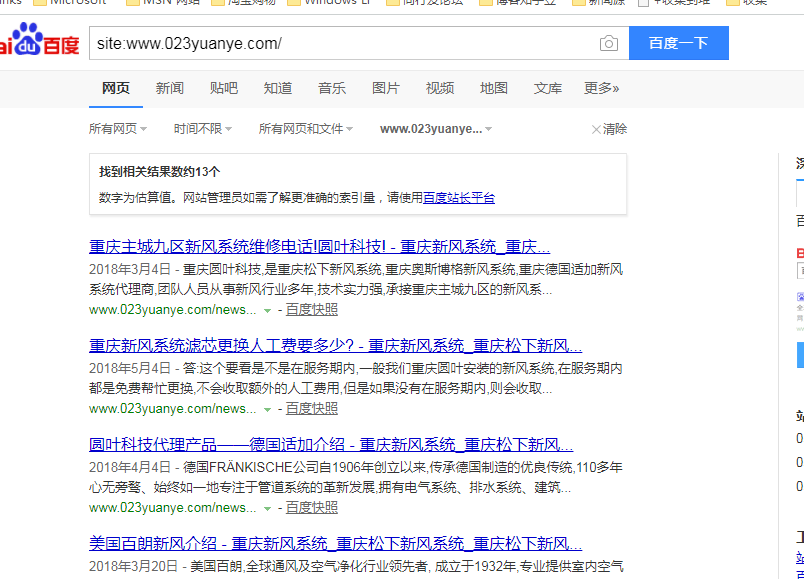The image size is (804, 579).
Task: Open the 视频 tab
Action: pyautogui.click(x=440, y=88)
